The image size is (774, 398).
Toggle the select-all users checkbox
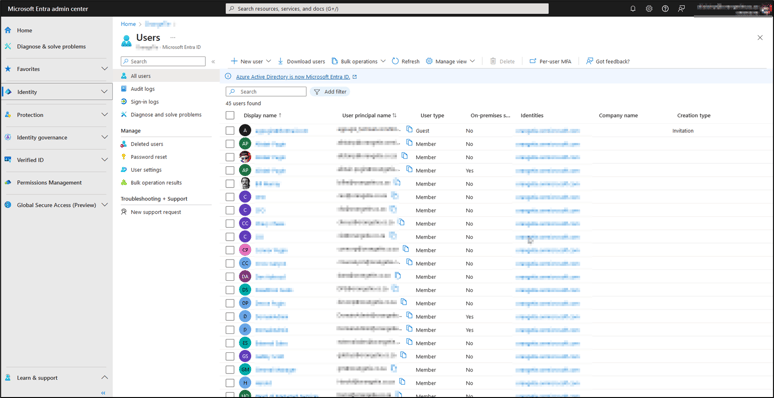point(230,116)
